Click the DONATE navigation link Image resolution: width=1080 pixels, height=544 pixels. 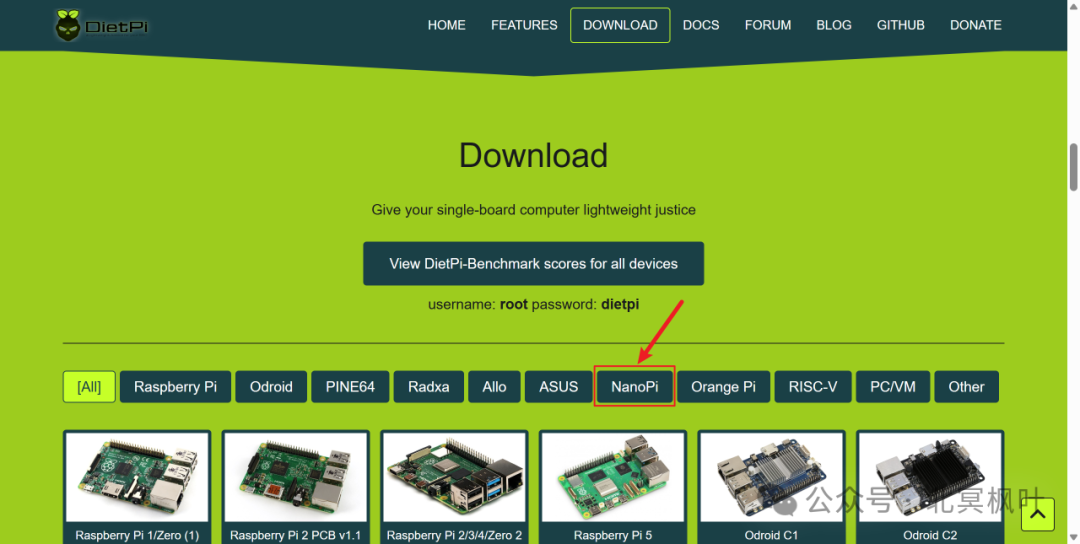pyautogui.click(x=975, y=25)
